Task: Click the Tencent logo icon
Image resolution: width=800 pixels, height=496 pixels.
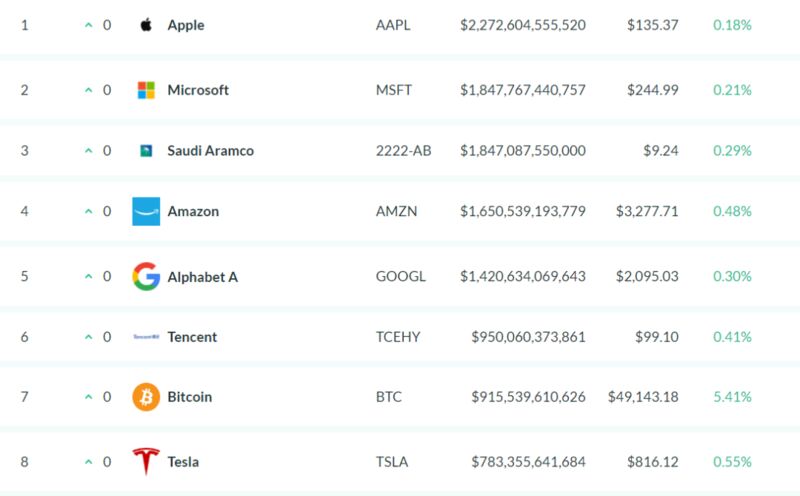Action: tap(146, 337)
